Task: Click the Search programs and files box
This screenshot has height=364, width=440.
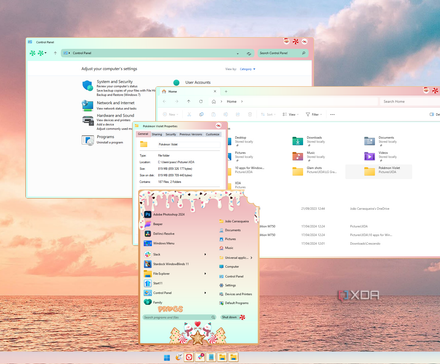Action: click(179, 317)
